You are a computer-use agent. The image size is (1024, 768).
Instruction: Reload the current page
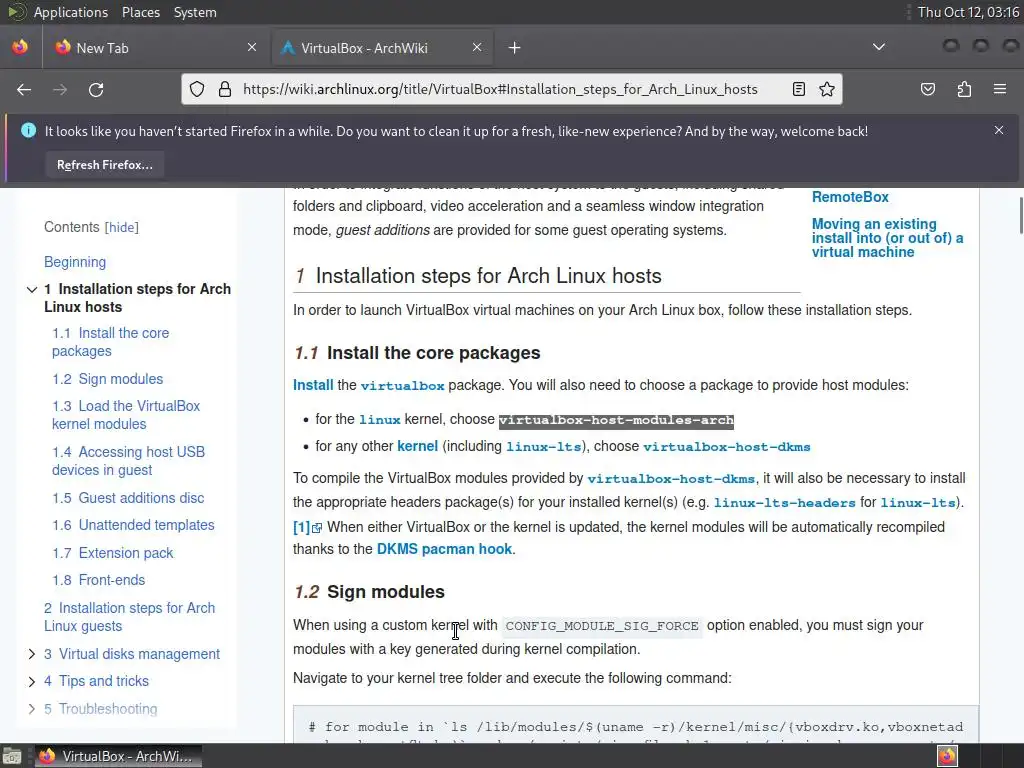coord(96,89)
